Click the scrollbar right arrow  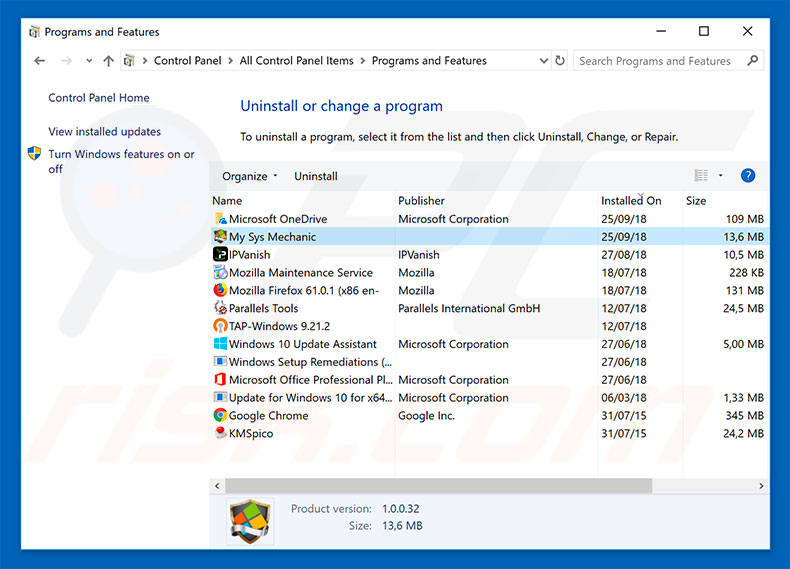pyautogui.click(x=761, y=486)
